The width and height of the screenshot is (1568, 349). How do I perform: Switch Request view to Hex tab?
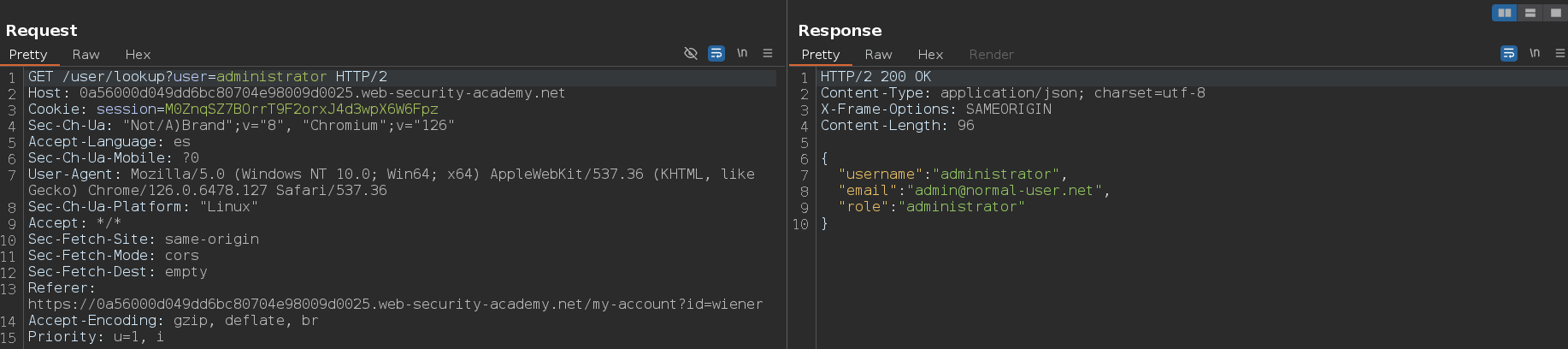click(x=138, y=55)
